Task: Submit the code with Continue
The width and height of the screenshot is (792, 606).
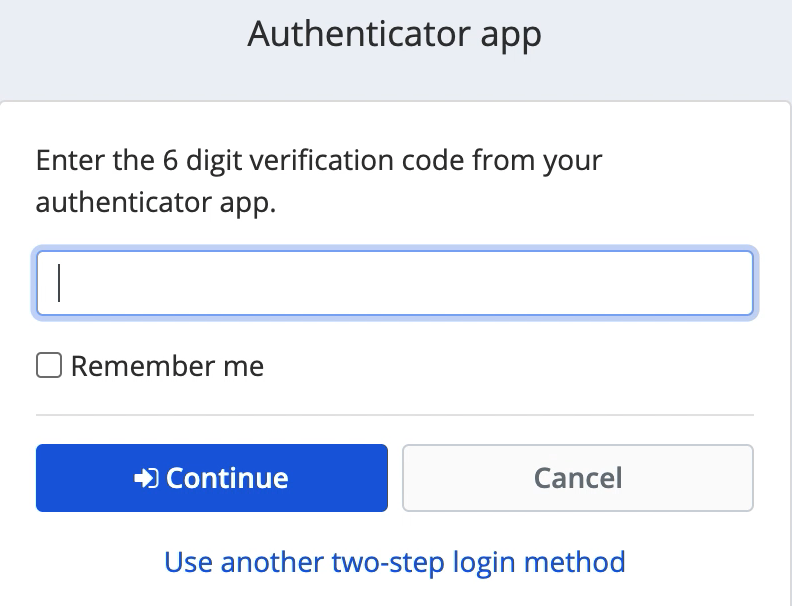Action: [x=211, y=478]
